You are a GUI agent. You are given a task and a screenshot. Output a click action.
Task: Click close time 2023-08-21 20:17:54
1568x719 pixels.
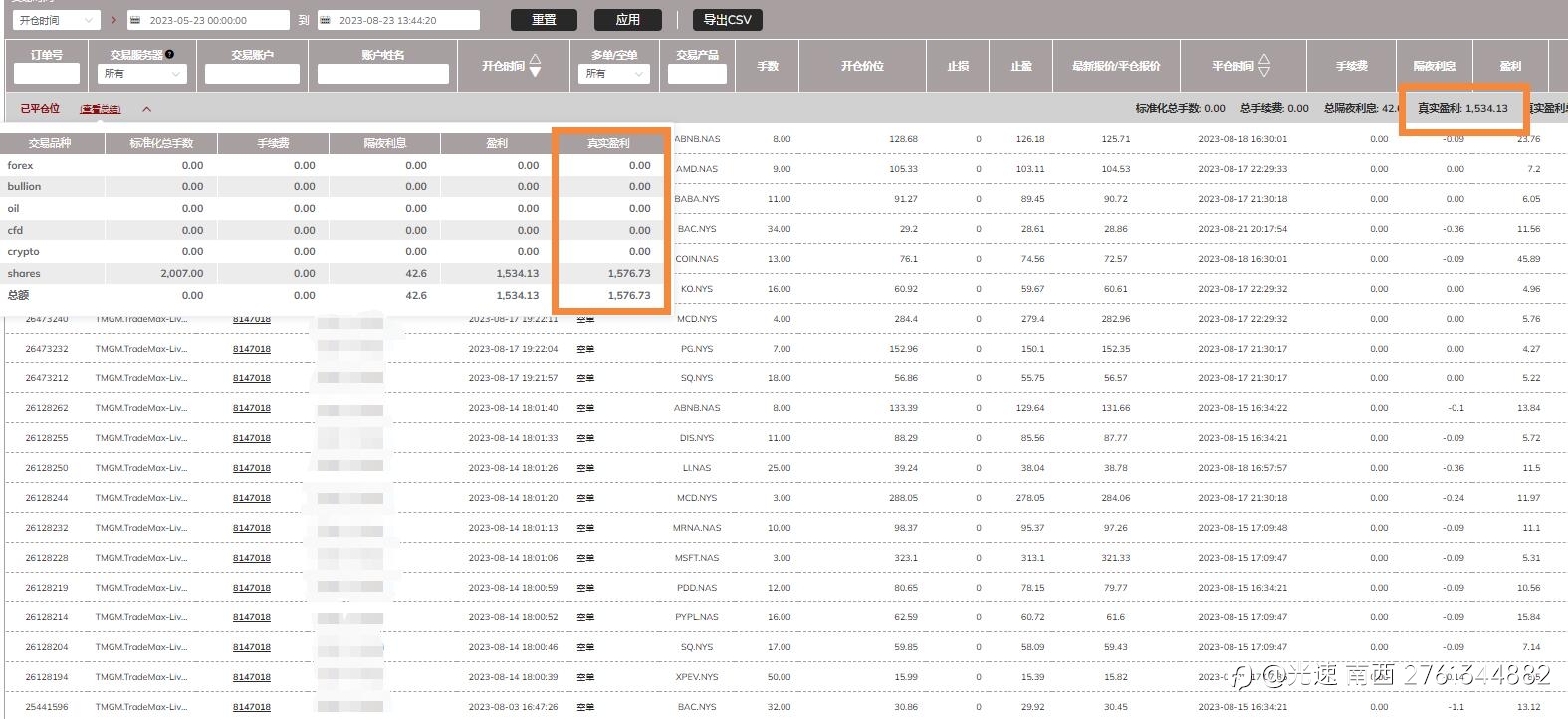point(1242,229)
